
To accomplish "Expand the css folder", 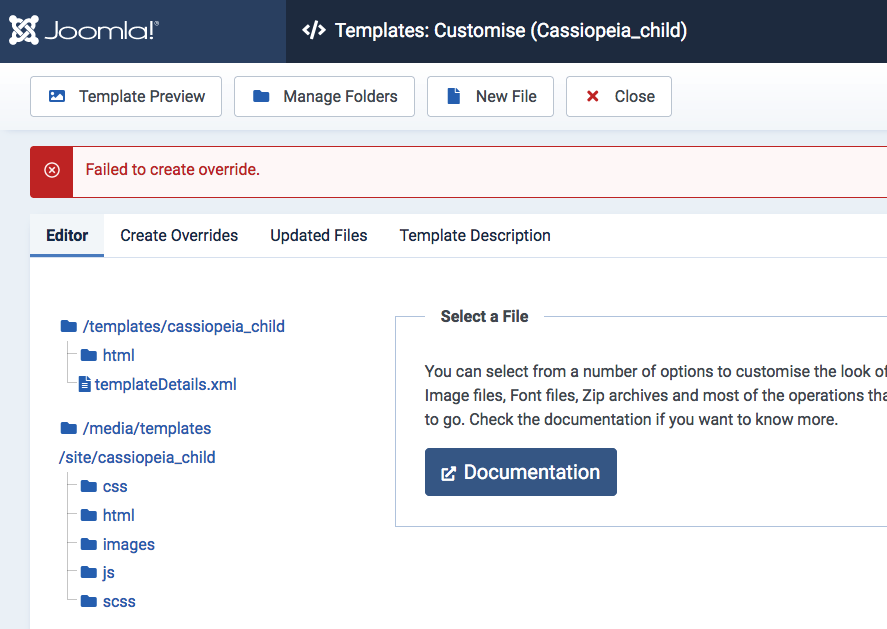I will pos(104,486).
